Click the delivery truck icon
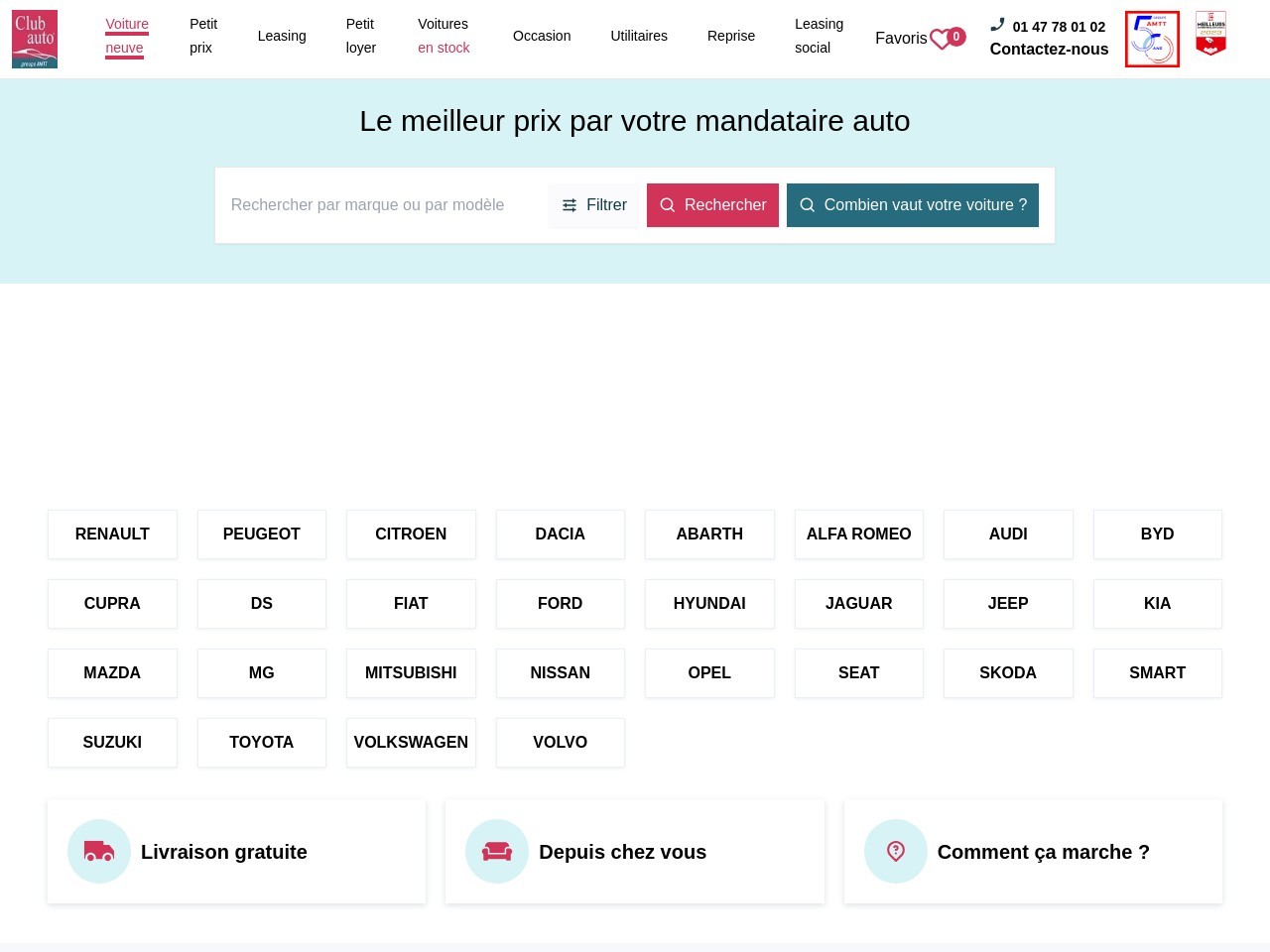1270x952 pixels. coord(99,851)
